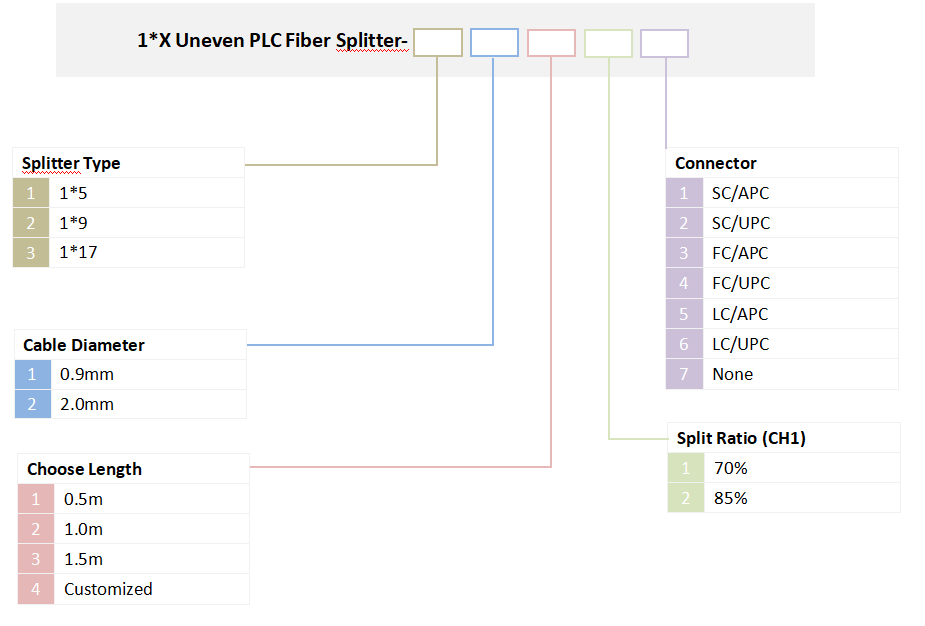Click the green Split Ratio code box
The image size is (925, 626).
608,43
